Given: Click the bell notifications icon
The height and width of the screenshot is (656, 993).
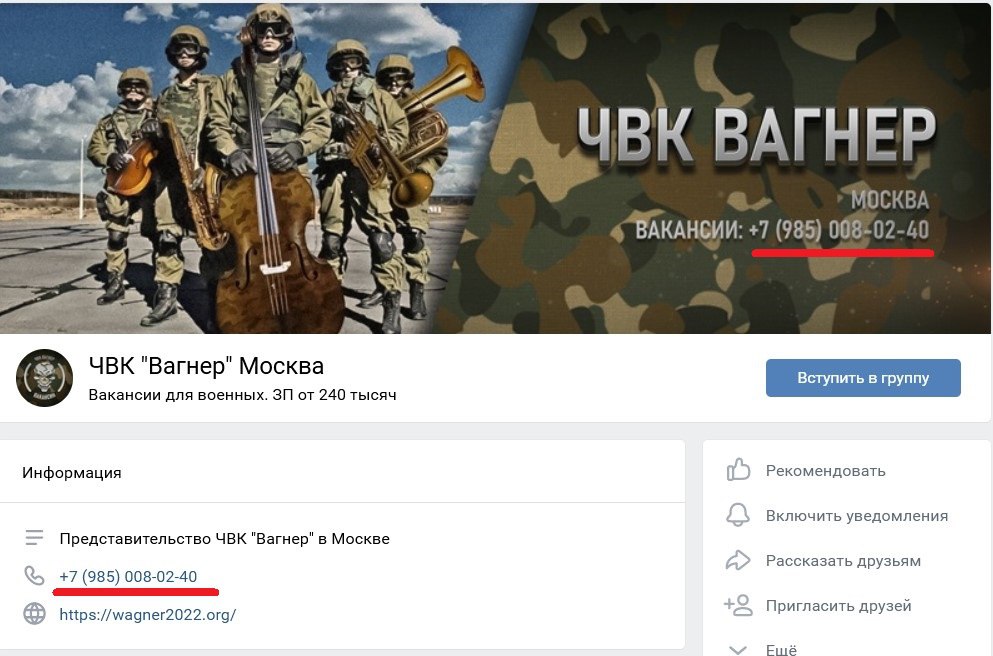Looking at the screenshot, I should click(738, 515).
